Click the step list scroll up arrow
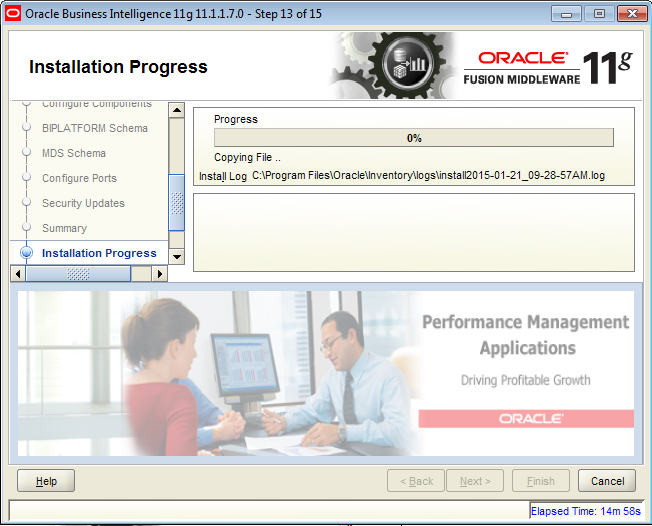The width and height of the screenshot is (652, 526). [x=177, y=110]
